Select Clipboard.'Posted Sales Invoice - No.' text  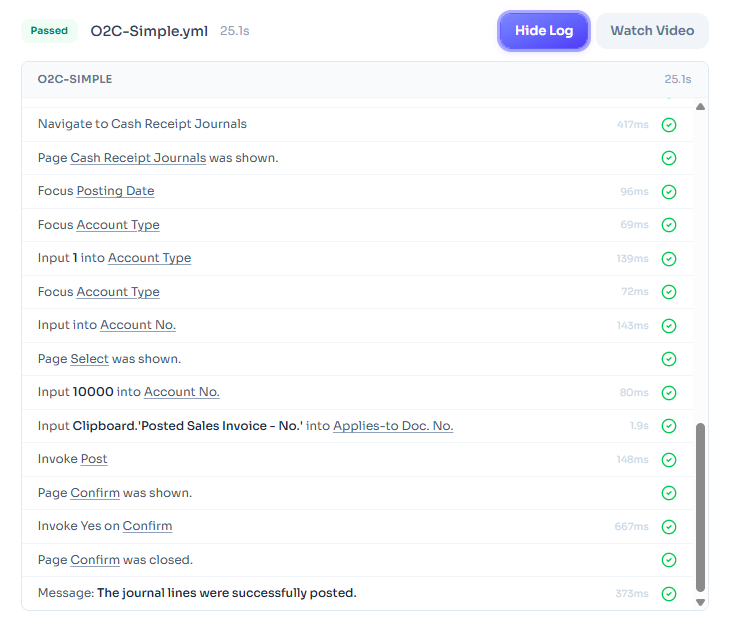[188, 426]
